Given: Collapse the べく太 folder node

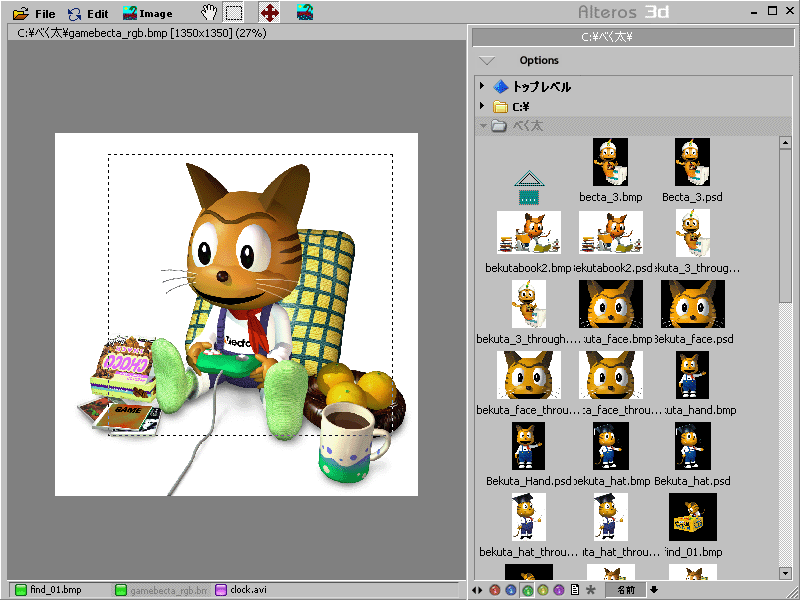Looking at the screenshot, I should (x=482, y=125).
